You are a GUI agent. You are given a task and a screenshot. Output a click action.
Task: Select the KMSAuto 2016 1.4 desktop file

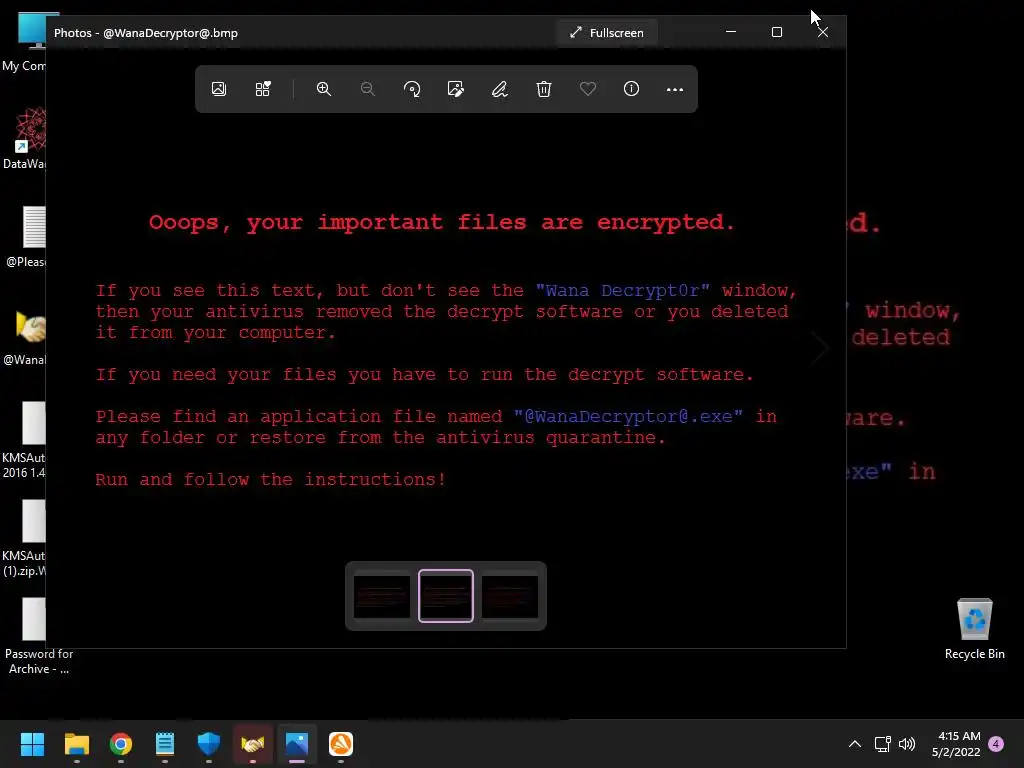tap(24, 440)
